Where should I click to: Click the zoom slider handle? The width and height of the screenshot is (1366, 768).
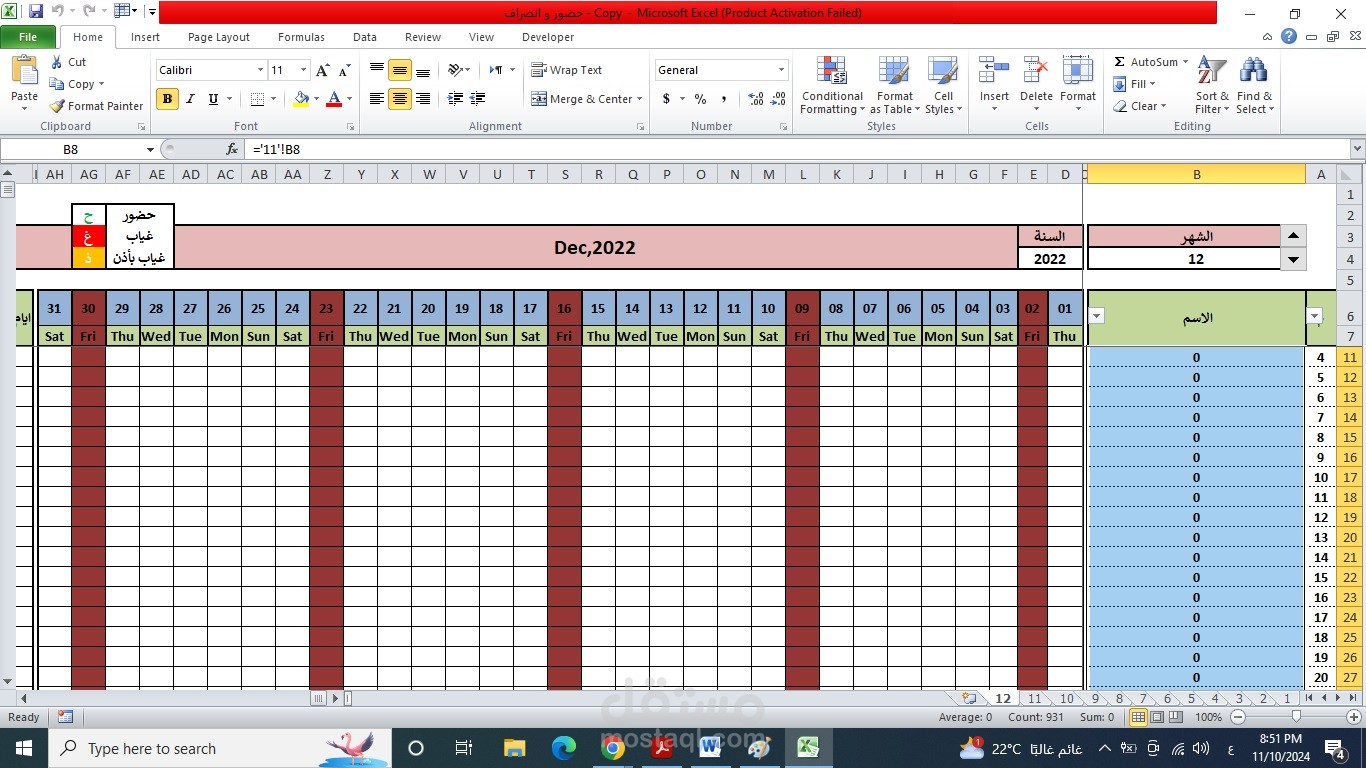(x=1297, y=717)
